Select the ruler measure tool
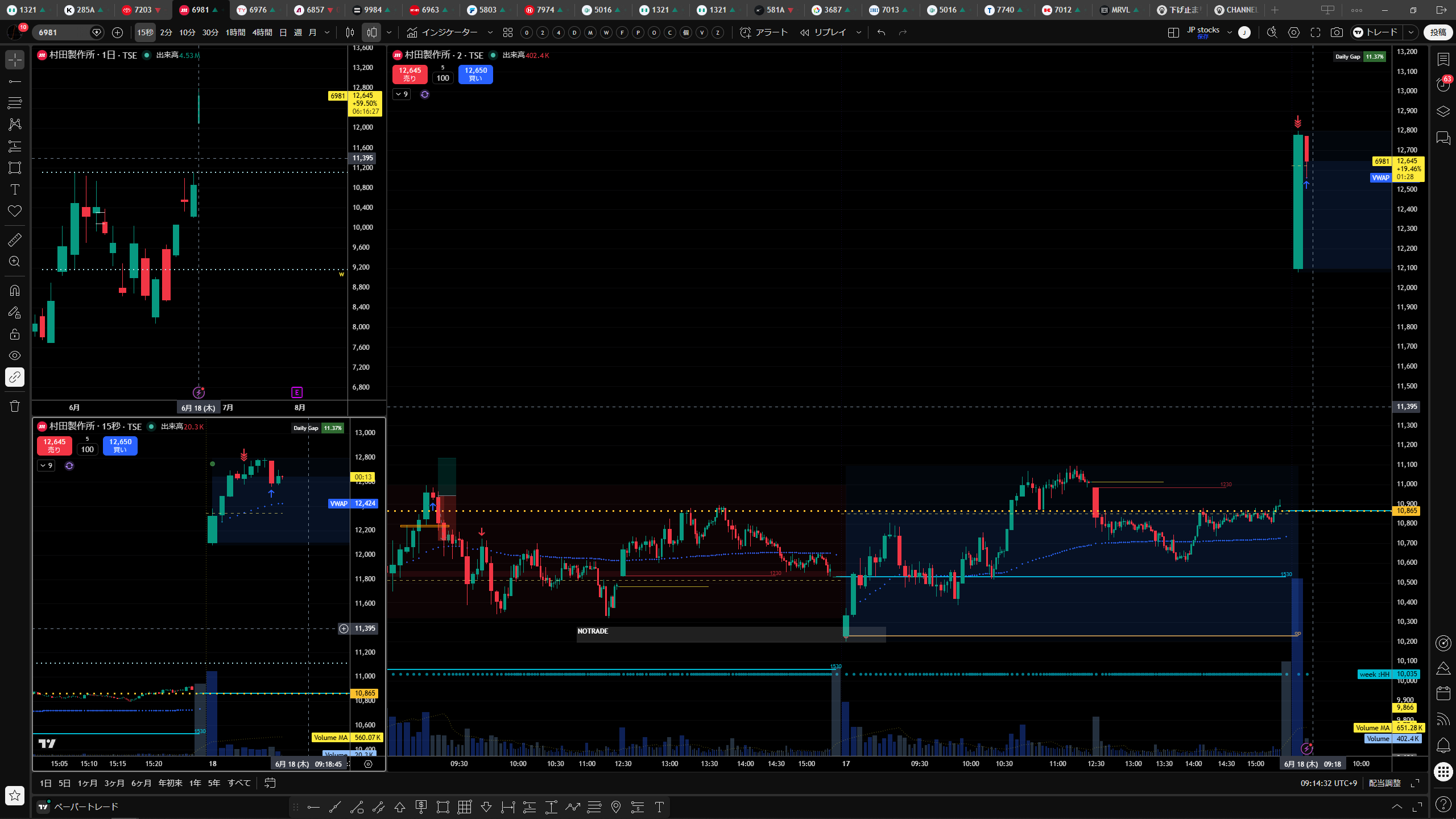Image resolution: width=1456 pixels, height=819 pixels. (x=15, y=240)
